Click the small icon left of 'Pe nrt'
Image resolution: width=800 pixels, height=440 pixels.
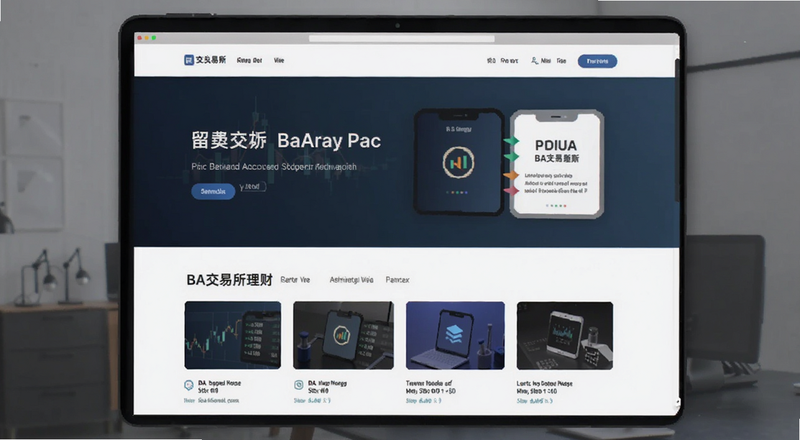[x=491, y=61]
